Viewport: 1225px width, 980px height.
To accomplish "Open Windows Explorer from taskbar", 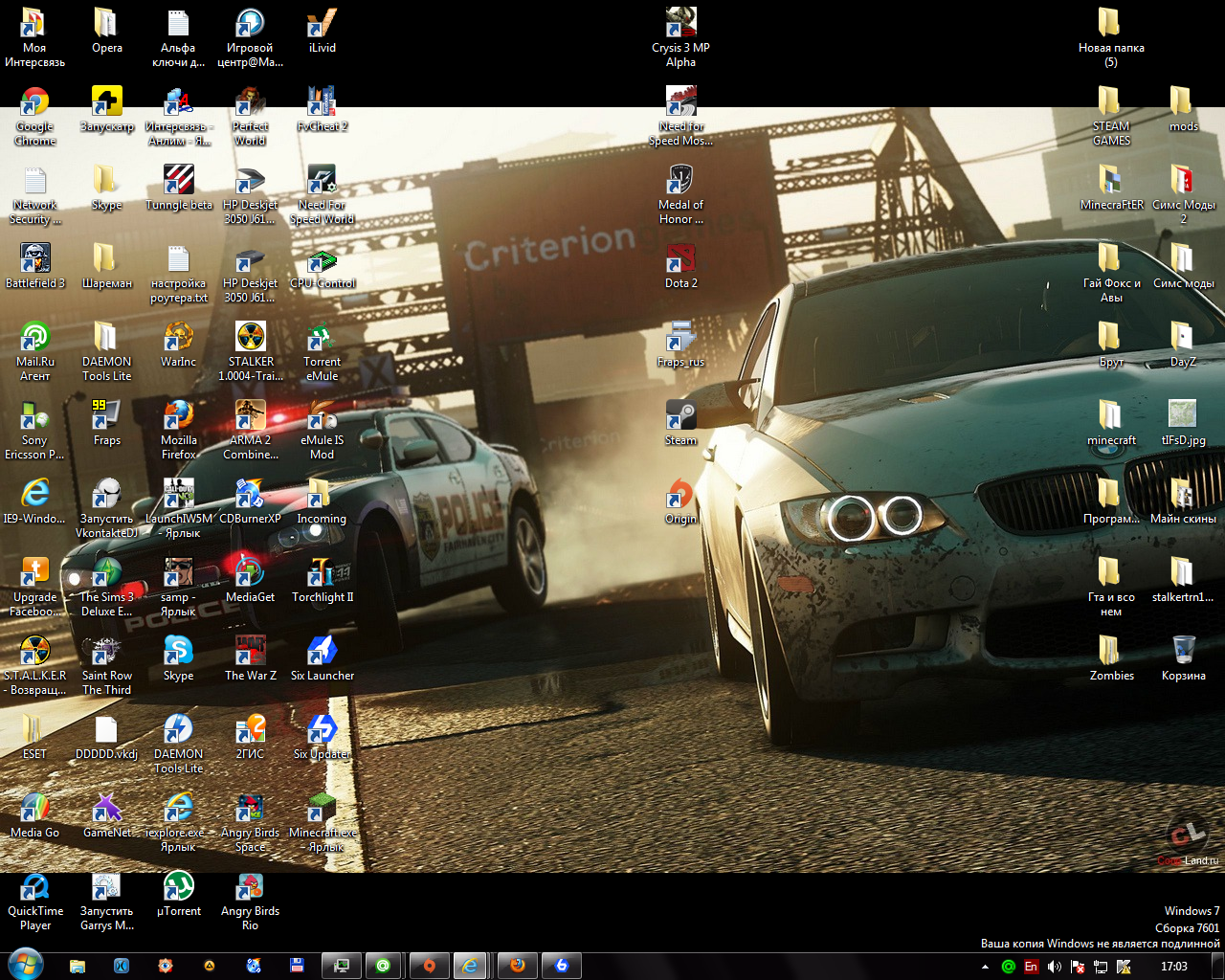I will [78, 966].
